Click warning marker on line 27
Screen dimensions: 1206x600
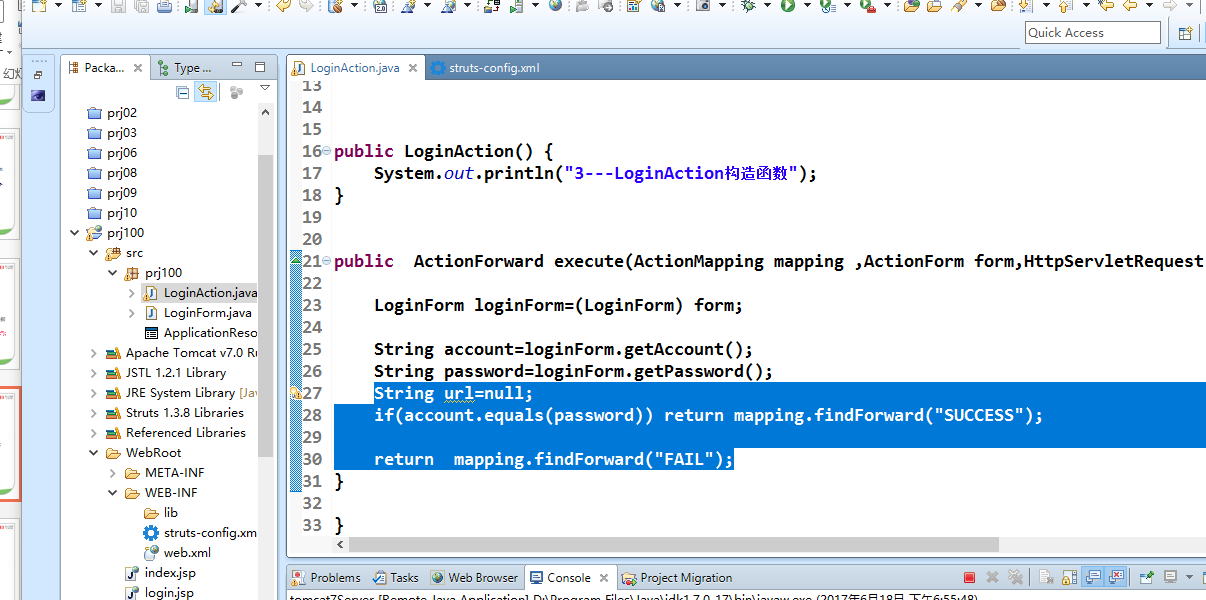coord(295,394)
